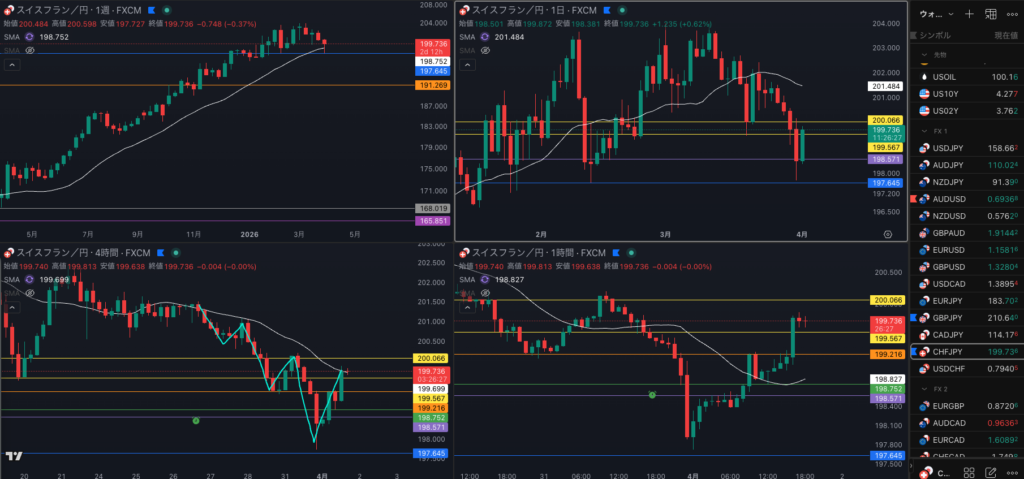
Task: Collapse the weekly chart indicator legend
Action: pyautogui.click(x=13, y=64)
